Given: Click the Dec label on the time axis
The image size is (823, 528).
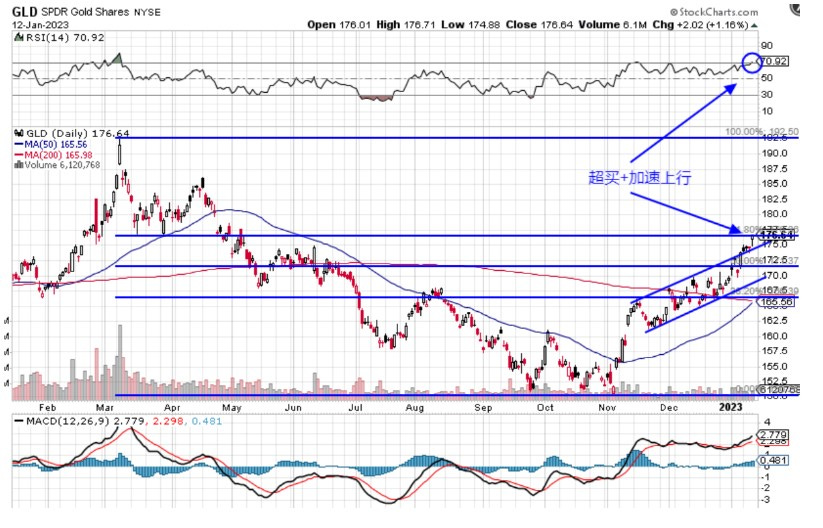Looking at the screenshot, I should click(x=669, y=408).
